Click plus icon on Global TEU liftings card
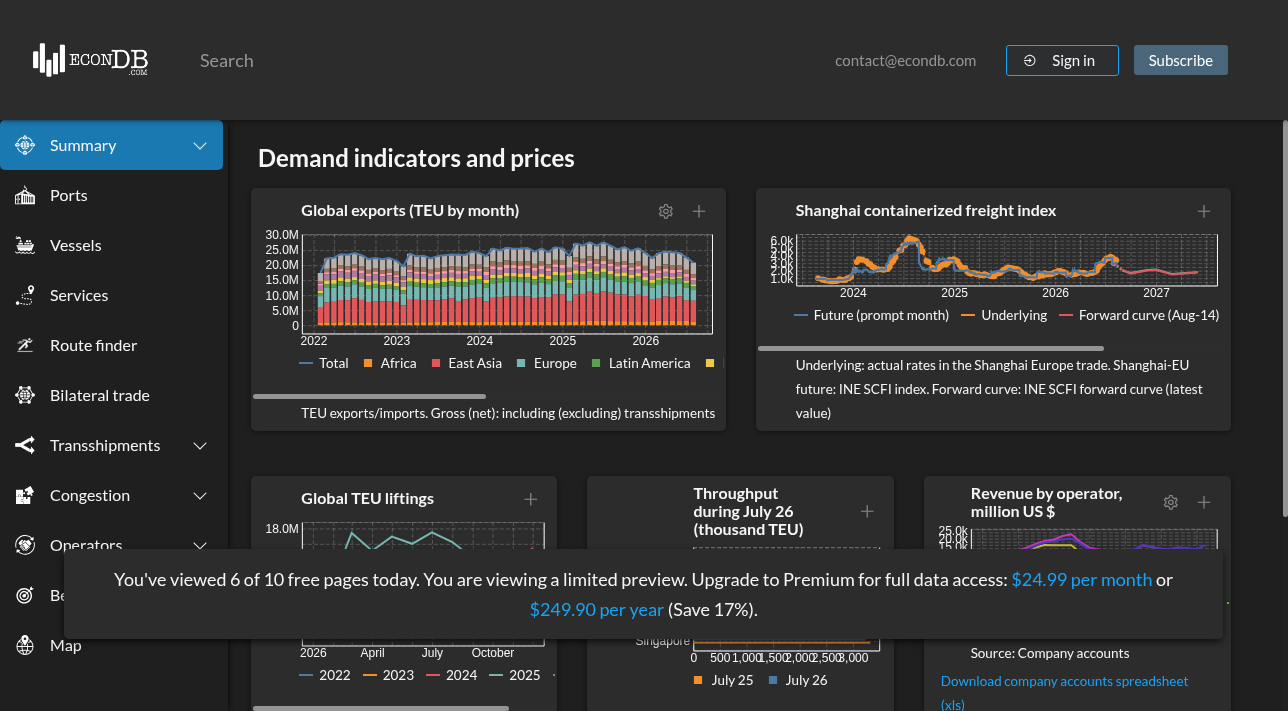Image resolution: width=1288 pixels, height=711 pixels. [531, 499]
